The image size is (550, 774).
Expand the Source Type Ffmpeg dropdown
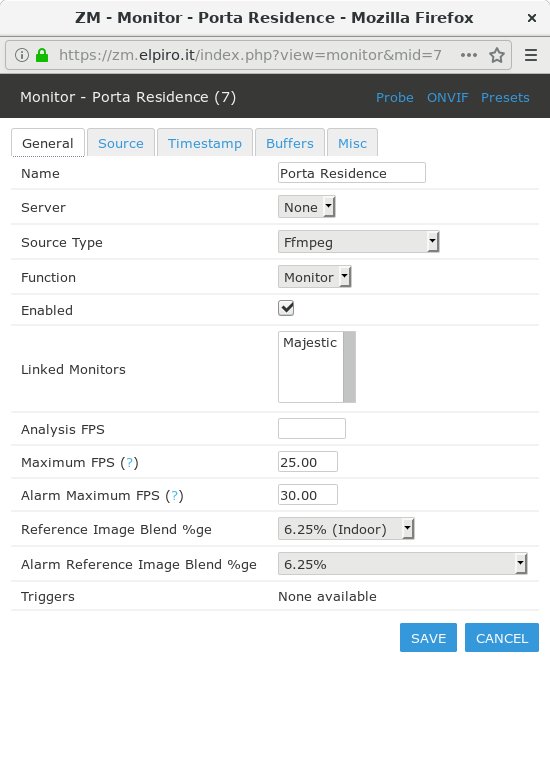pos(358,242)
